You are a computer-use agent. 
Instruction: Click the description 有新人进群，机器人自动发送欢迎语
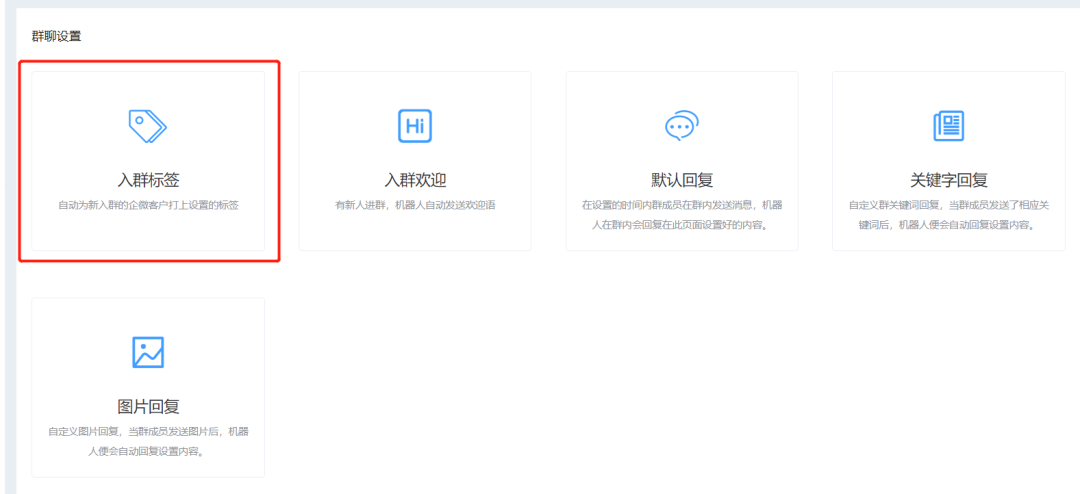coord(415,205)
